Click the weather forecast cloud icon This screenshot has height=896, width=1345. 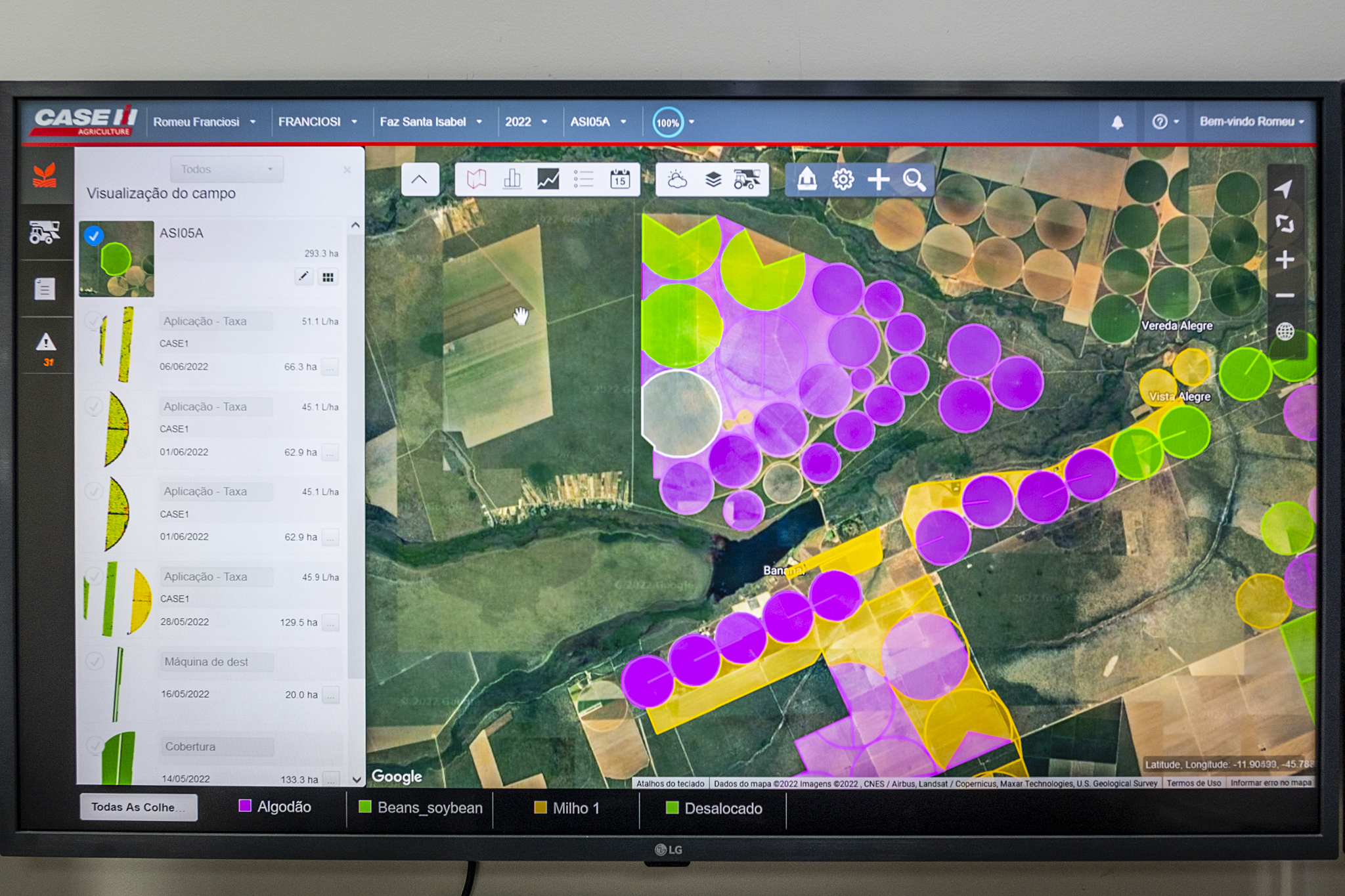click(x=676, y=179)
